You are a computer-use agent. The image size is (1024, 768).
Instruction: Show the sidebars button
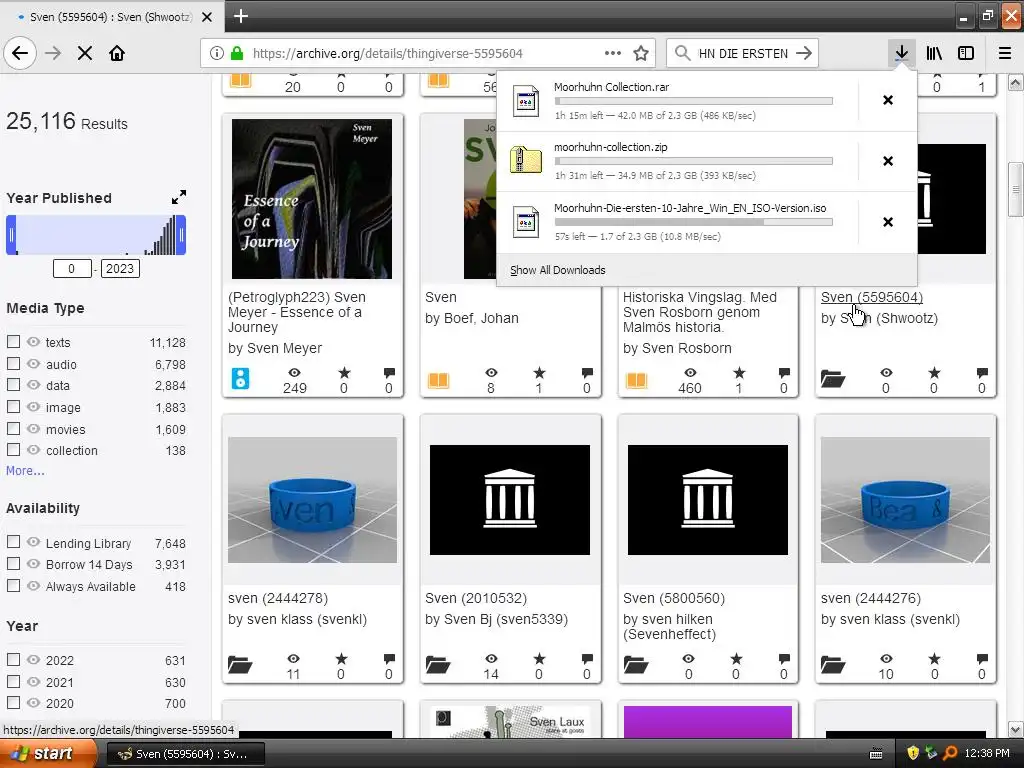coord(966,53)
